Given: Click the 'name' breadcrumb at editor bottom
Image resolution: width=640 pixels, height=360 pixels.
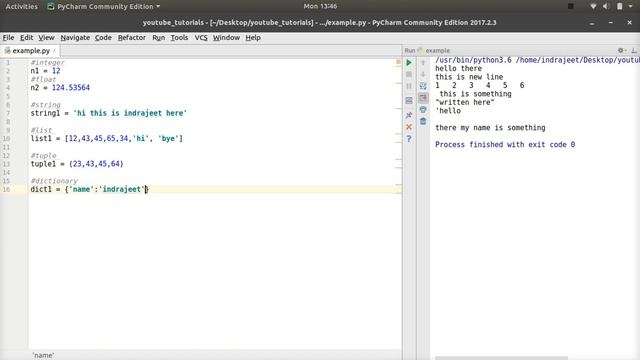Looking at the screenshot, I should (43, 356).
